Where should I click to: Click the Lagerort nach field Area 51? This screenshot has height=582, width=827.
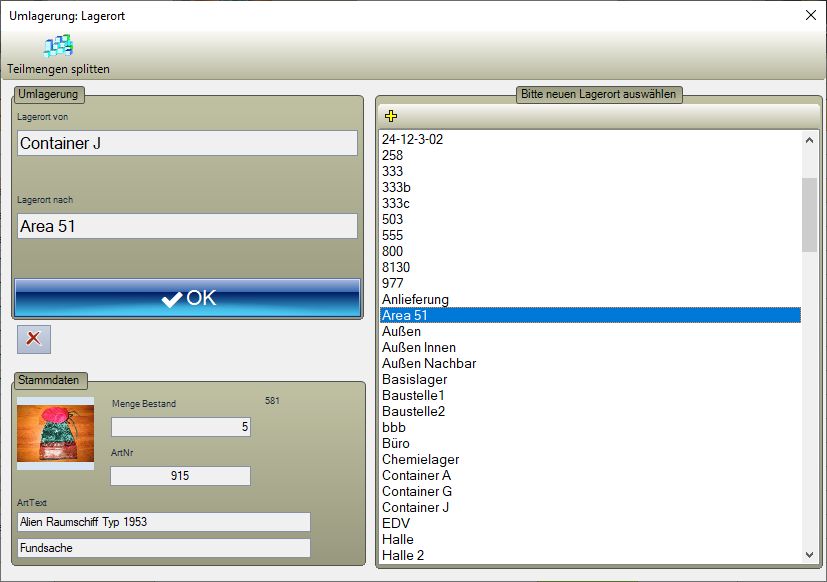[x=187, y=226]
